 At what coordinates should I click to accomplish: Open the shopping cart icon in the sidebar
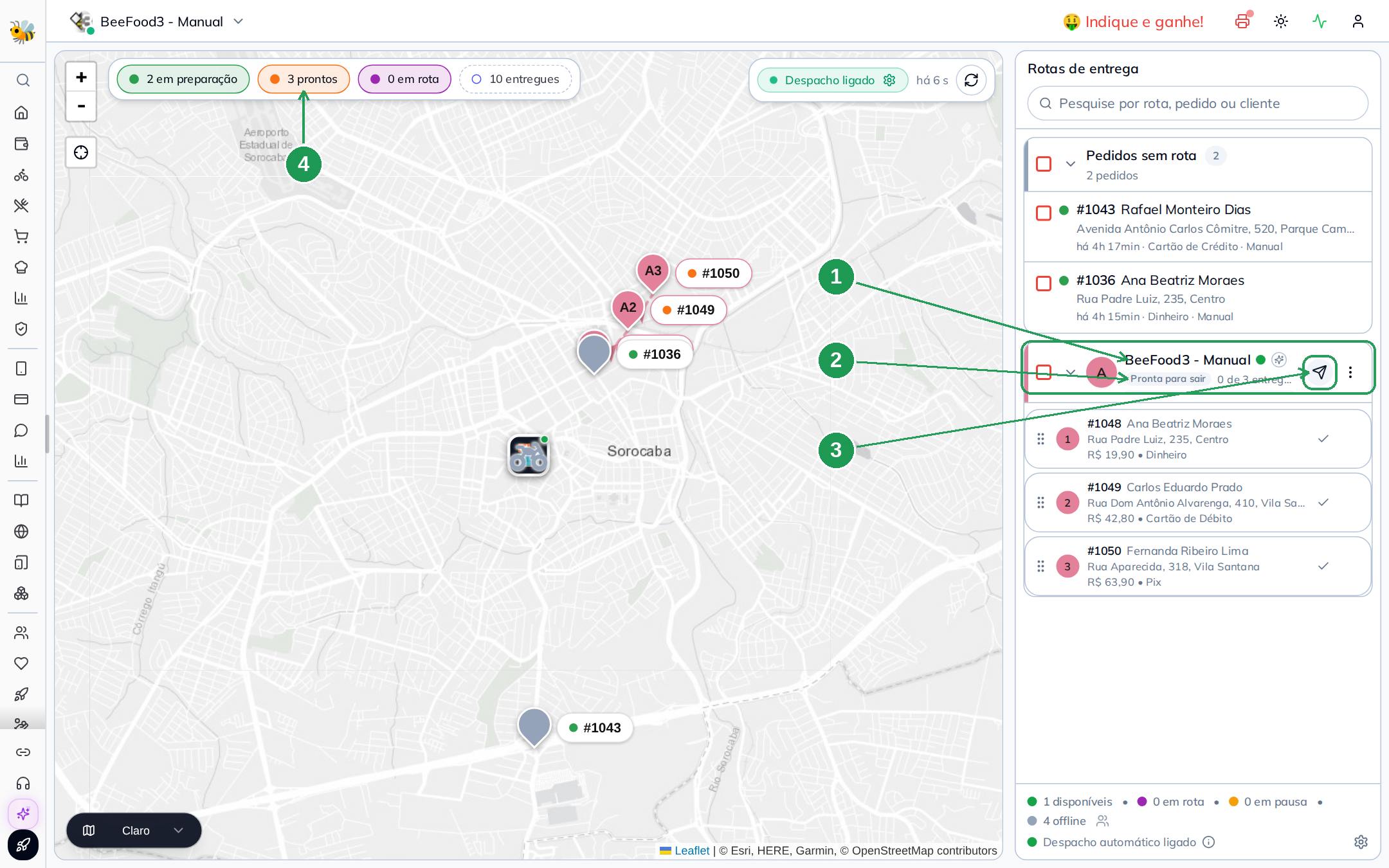click(22, 237)
